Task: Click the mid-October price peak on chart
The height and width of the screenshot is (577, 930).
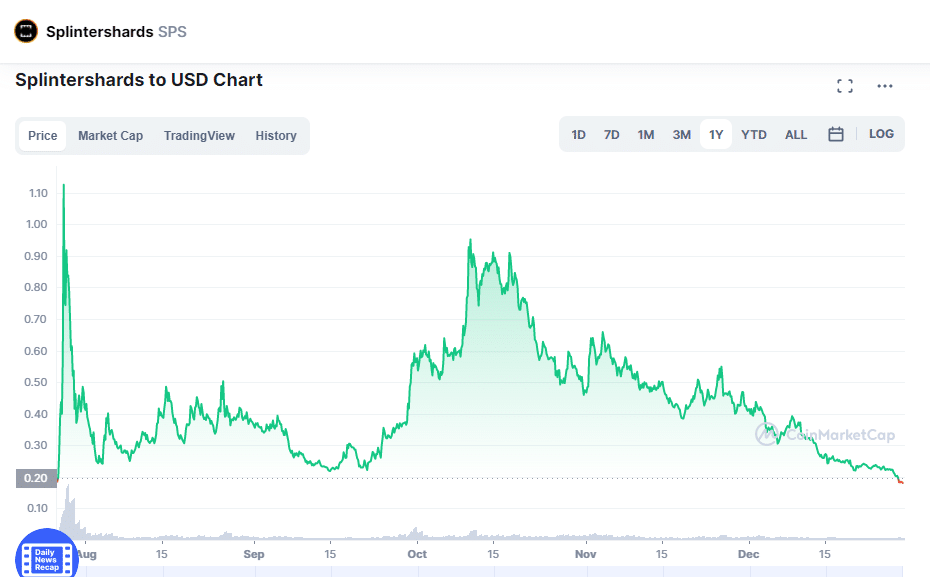Action: pyautogui.click(x=470, y=240)
